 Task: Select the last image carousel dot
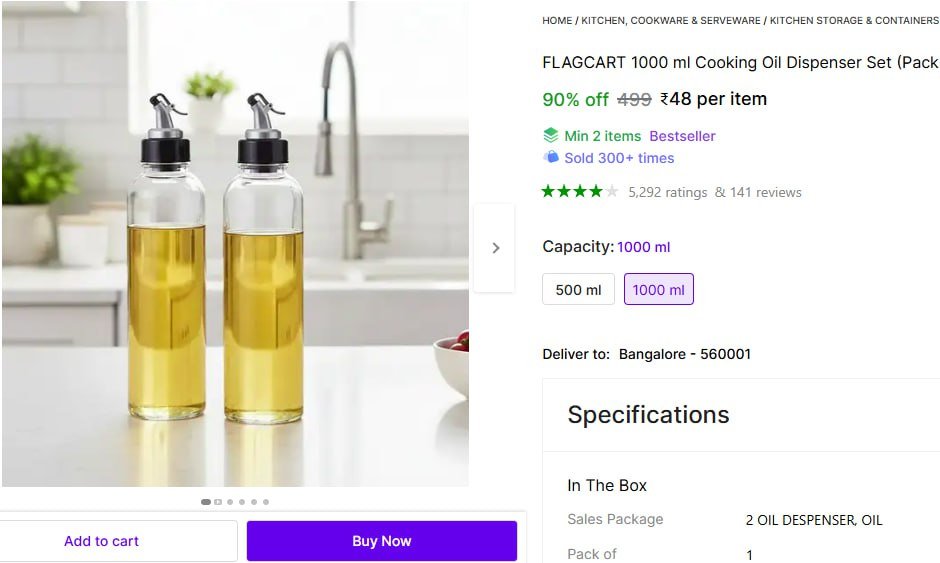pos(266,502)
